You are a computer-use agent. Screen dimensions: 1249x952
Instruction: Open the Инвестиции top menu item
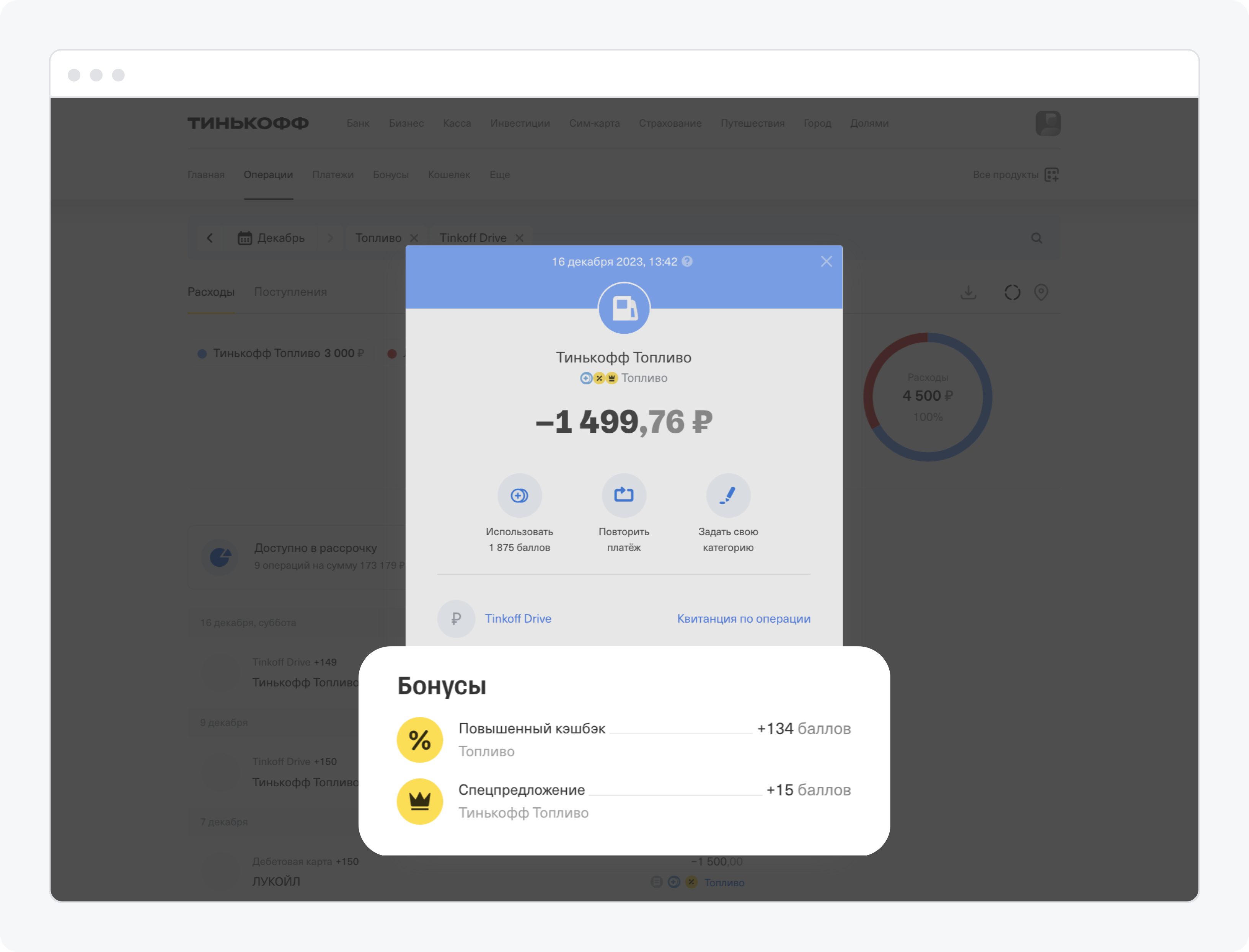point(520,123)
